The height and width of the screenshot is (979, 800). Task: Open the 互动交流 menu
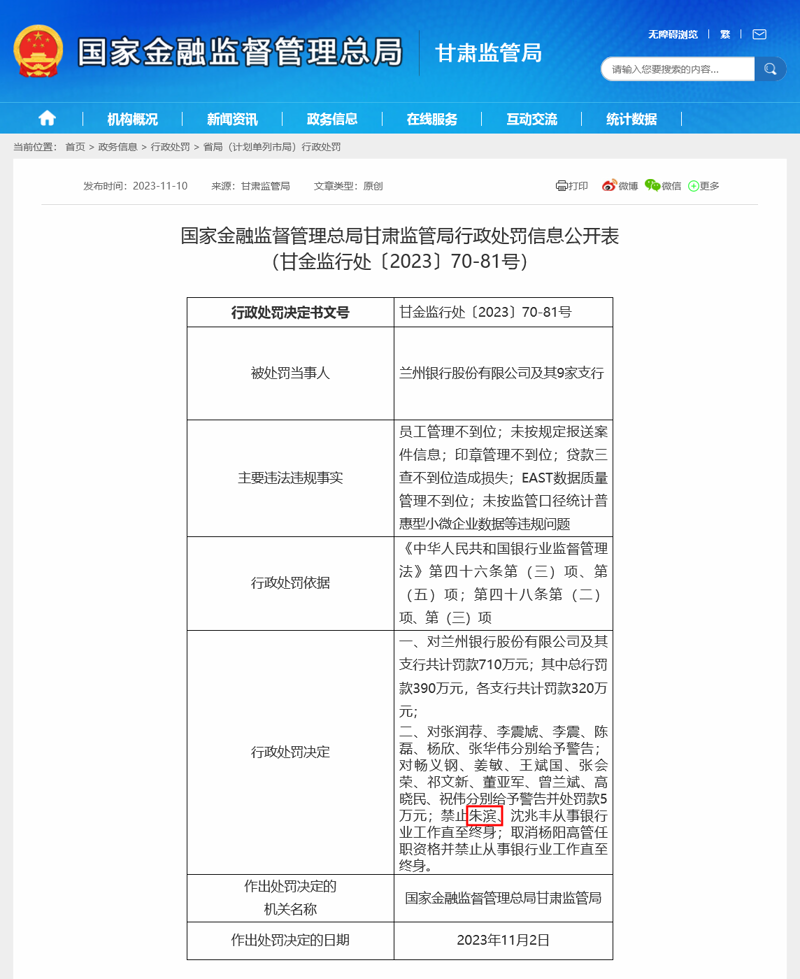tap(532, 119)
